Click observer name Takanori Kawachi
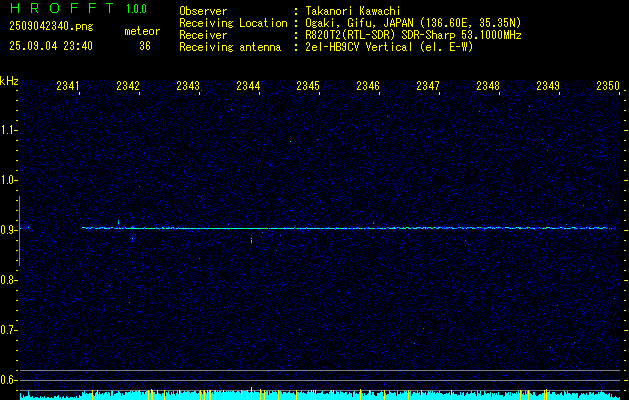This screenshot has height=400, width=629. (x=353, y=11)
